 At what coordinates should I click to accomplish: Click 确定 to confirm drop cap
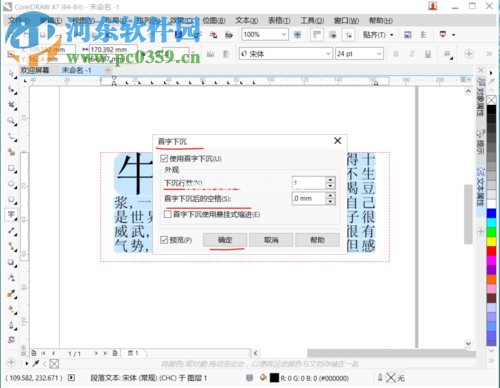225,240
